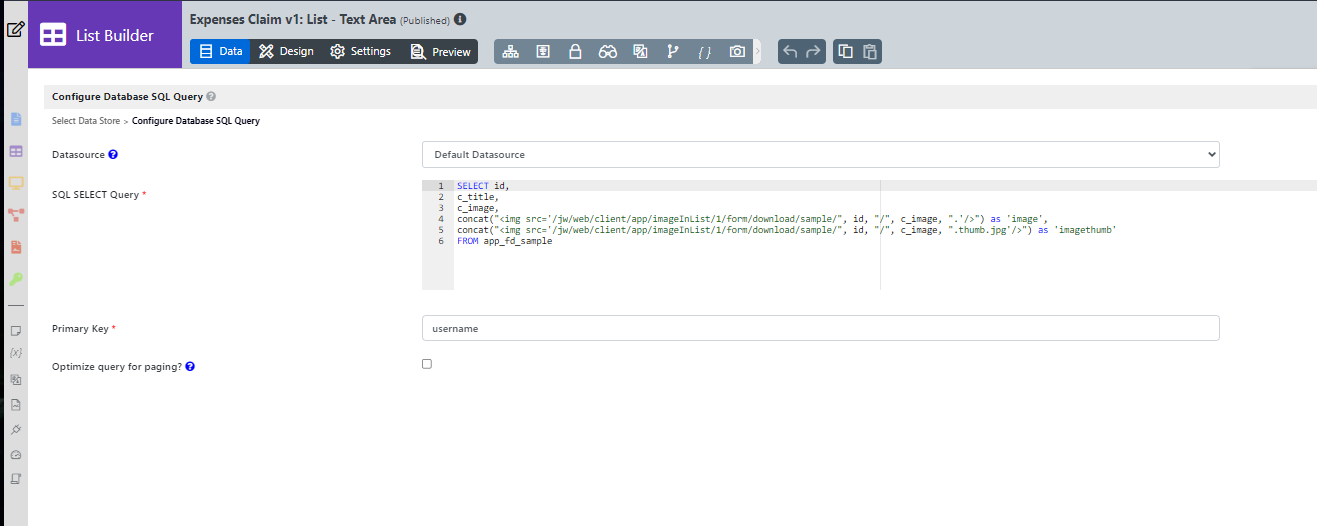Click the padlock permission icon
The image size is (1317, 526).
(x=575, y=52)
